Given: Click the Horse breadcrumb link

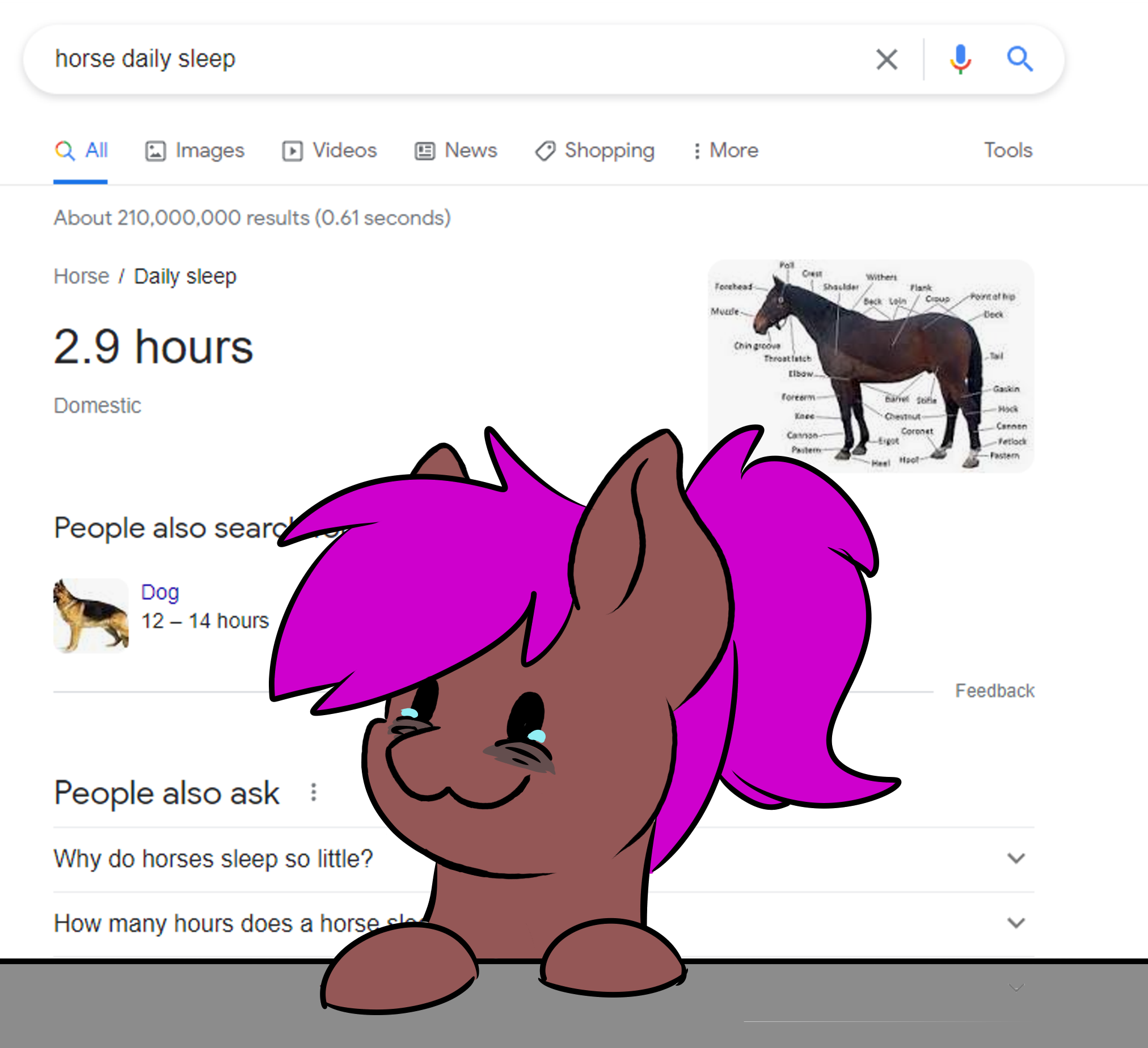Looking at the screenshot, I should coord(82,276).
